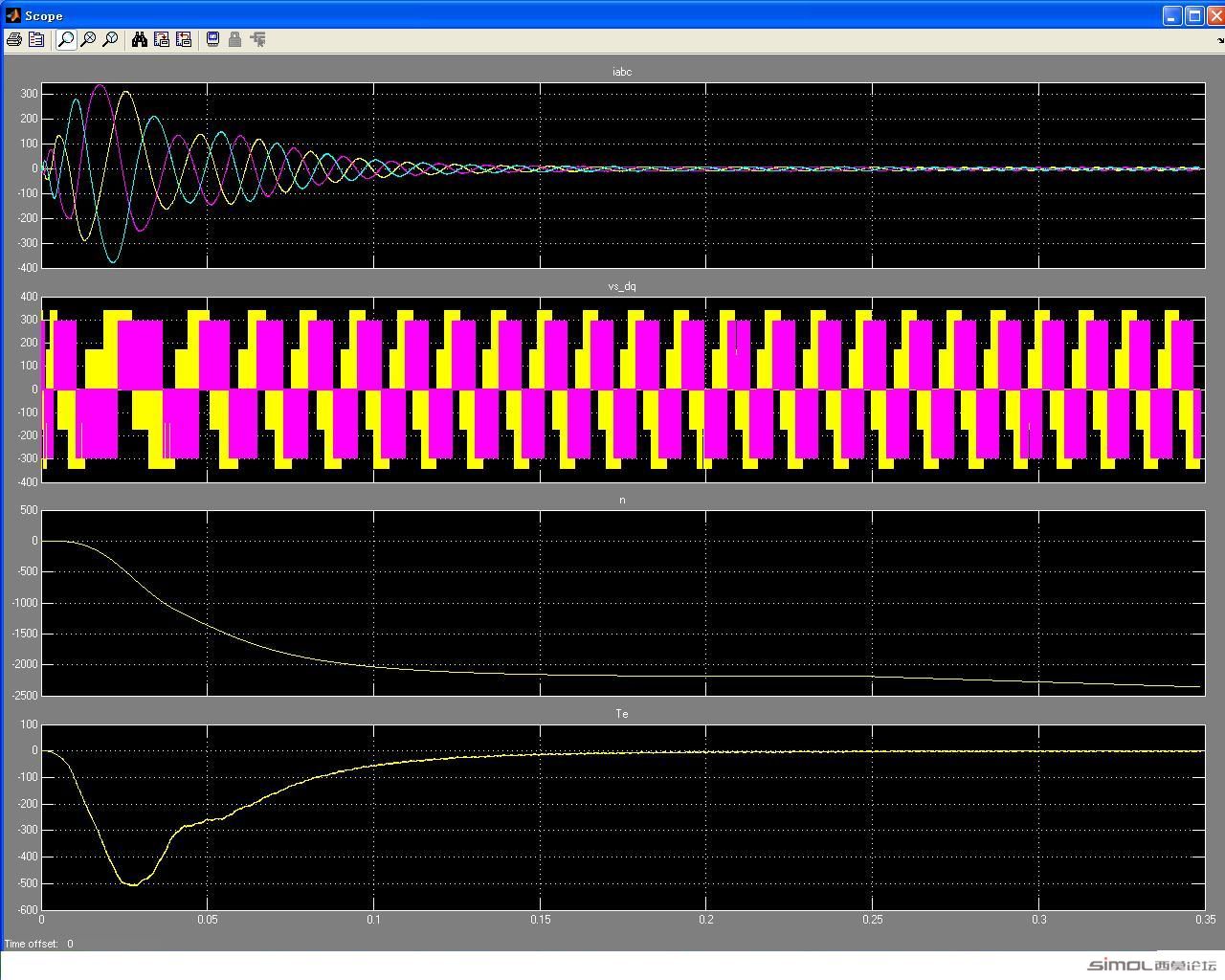
Task: Click the 'Te' axes title
Action: 622,714
